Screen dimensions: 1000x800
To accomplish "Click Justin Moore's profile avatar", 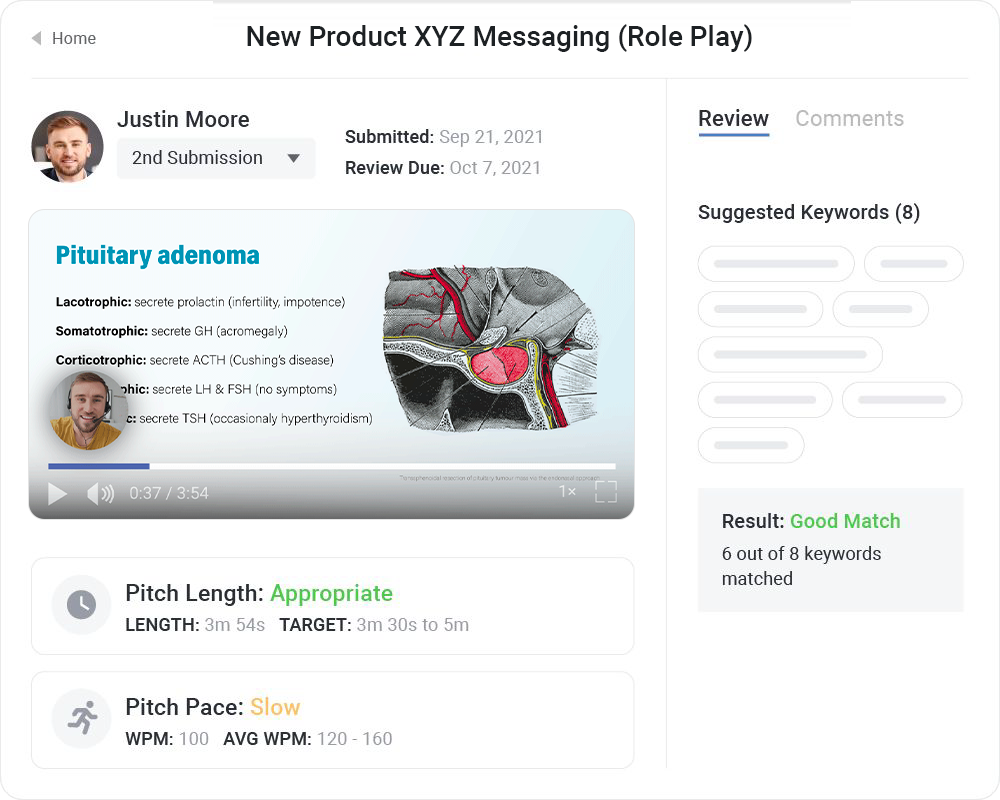I will pyautogui.click(x=68, y=146).
